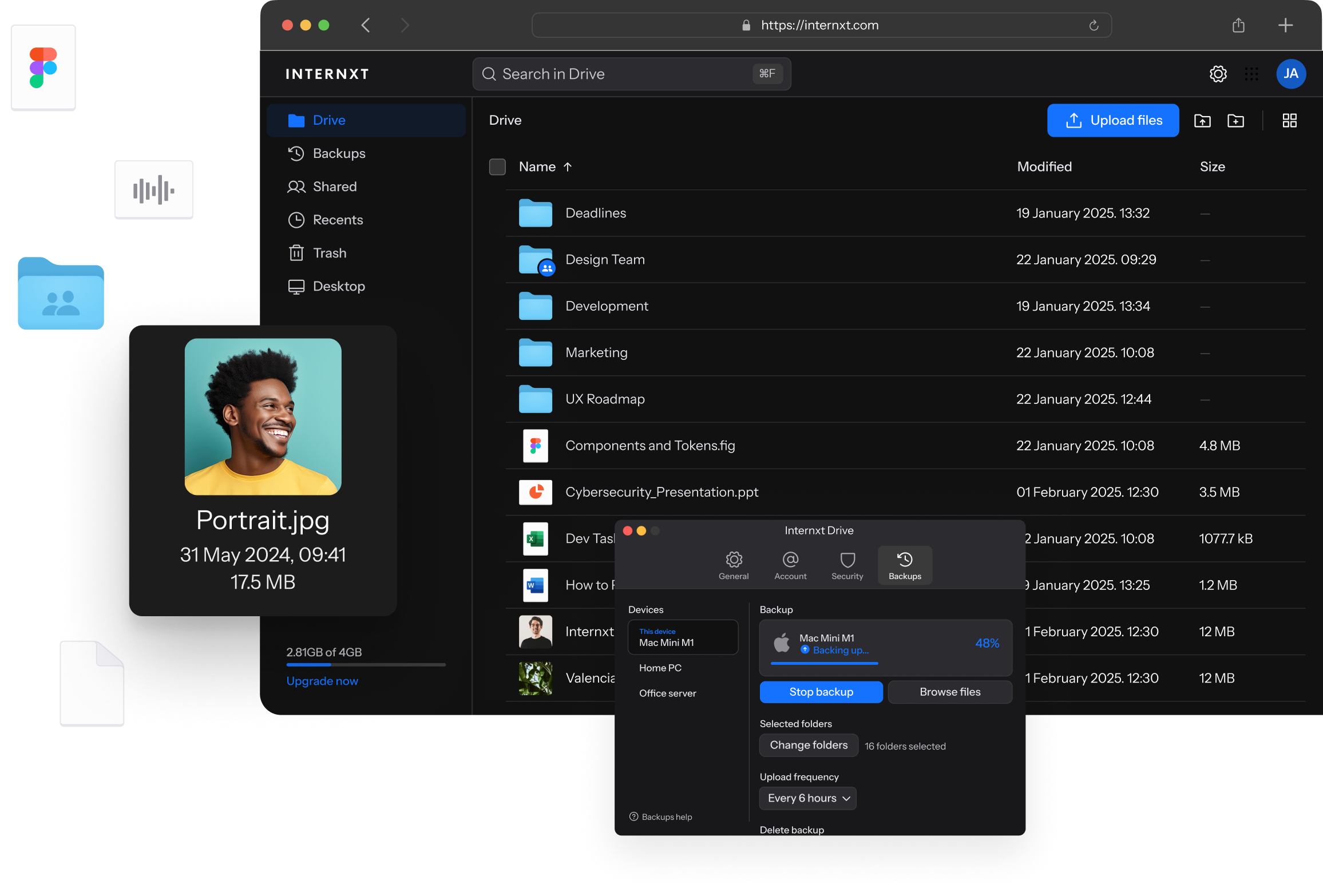
Task: Click the Mac Mini M1 backup progress bar
Action: [x=824, y=663]
